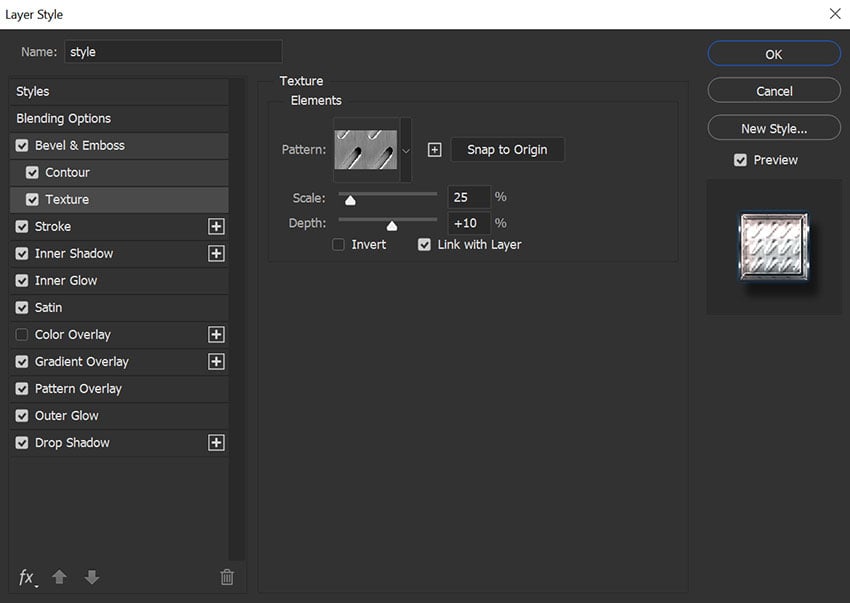Create new pattern preset with plus button
This screenshot has width=850, height=603.
click(x=434, y=149)
